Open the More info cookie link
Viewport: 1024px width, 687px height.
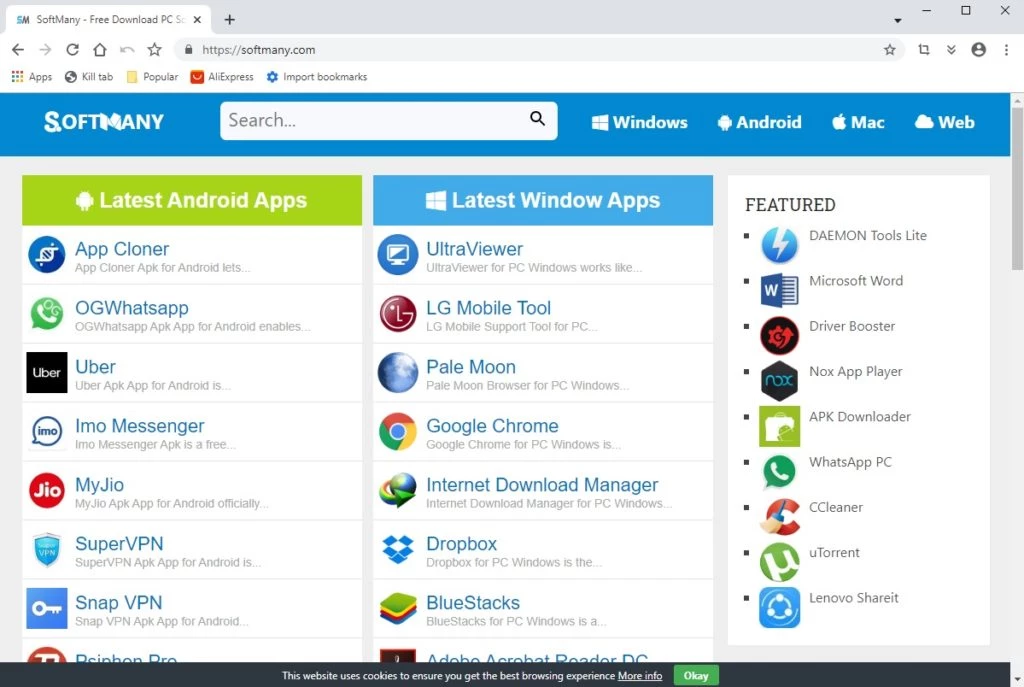click(x=639, y=676)
